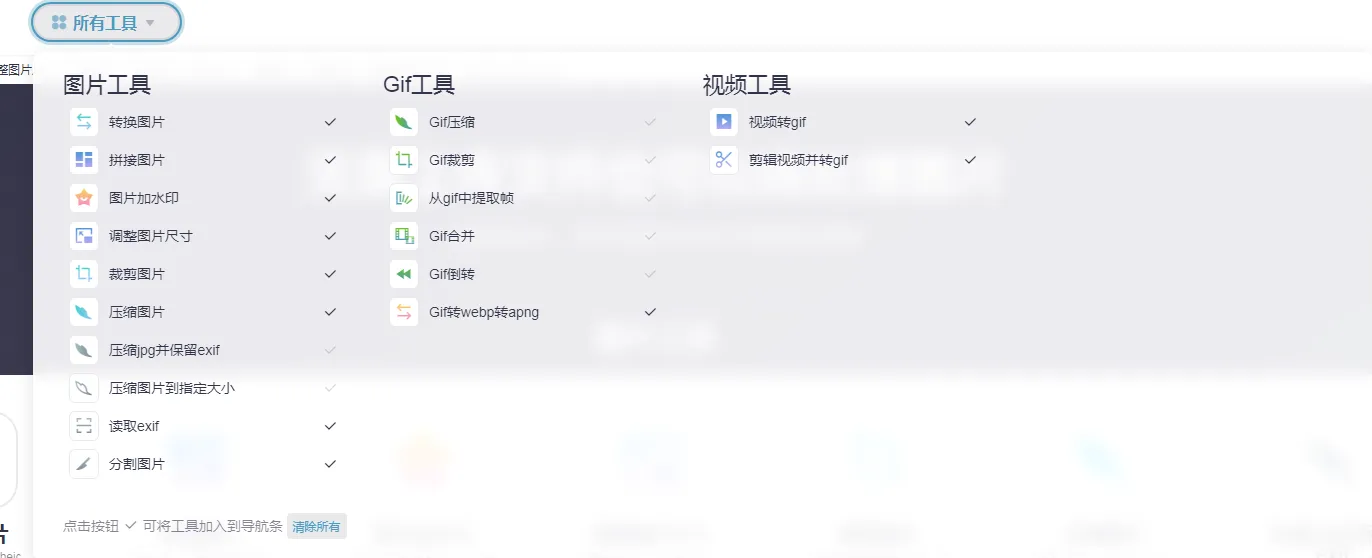The width and height of the screenshot is (1372, 558).
Task: Enable checkmark for Gif压缩
Action: tap(650, 122)
